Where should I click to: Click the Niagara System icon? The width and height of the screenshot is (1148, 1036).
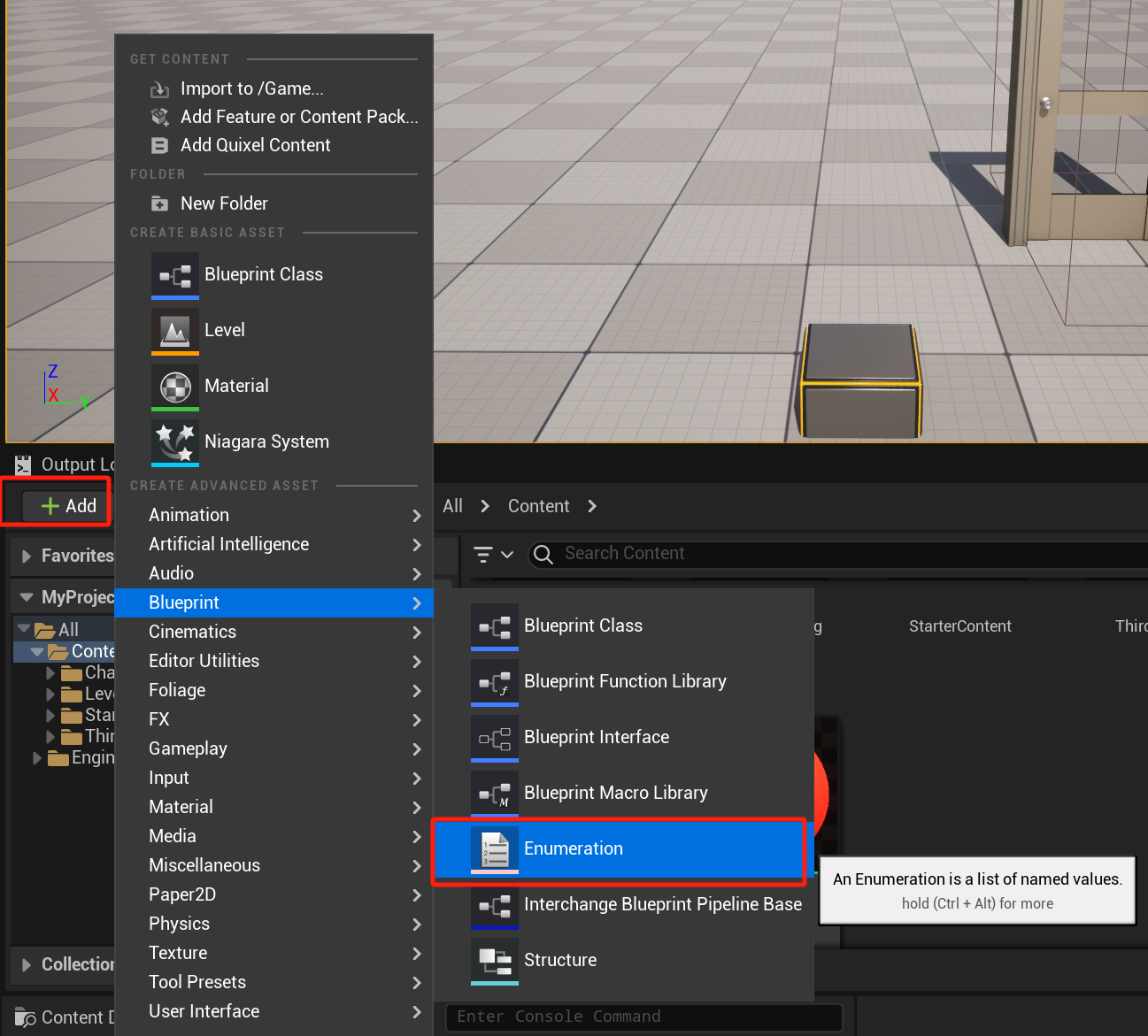coord(175,443)
